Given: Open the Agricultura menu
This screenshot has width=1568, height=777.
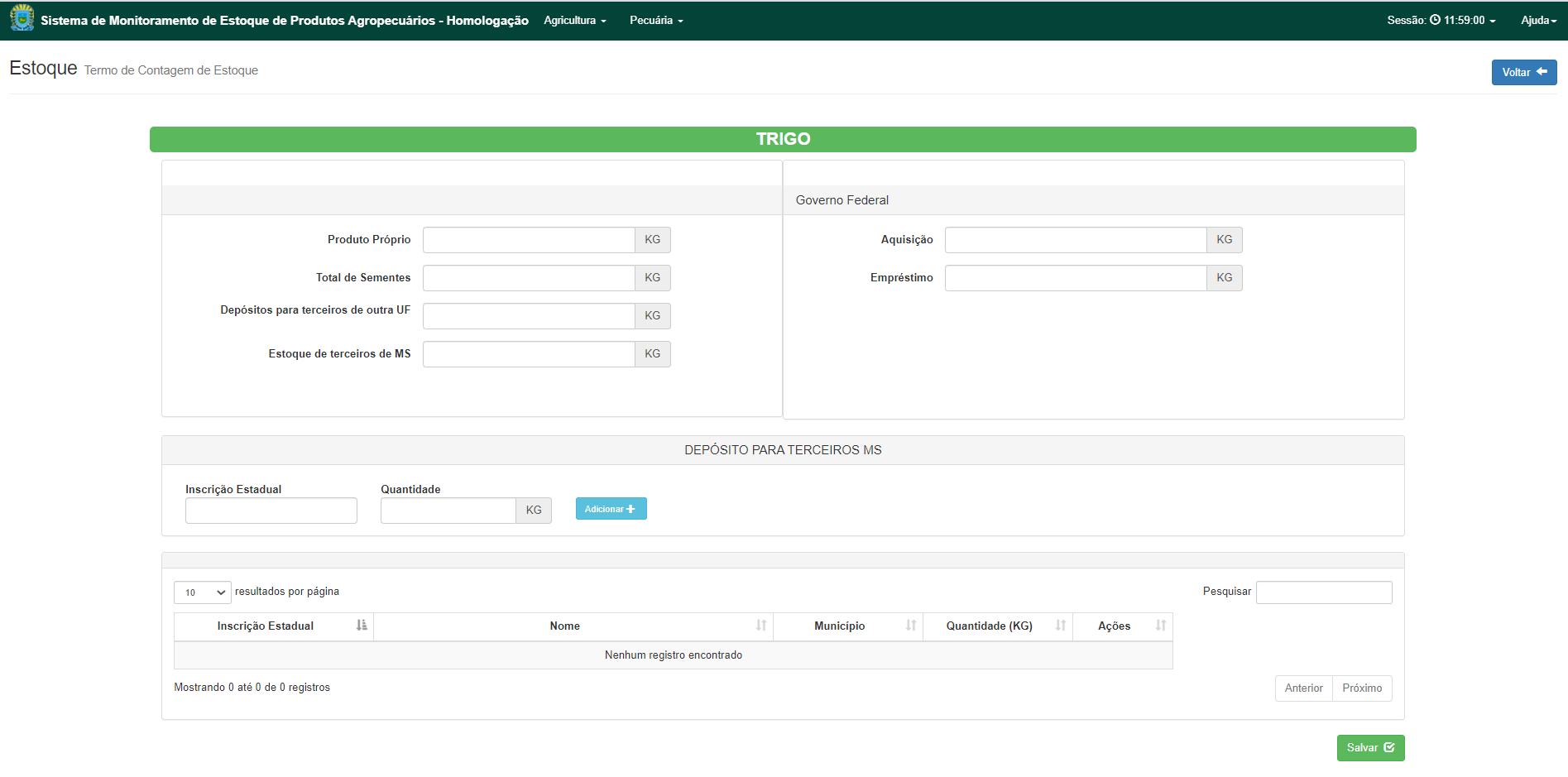Looking at the screenshot, I should coord(575,20).
